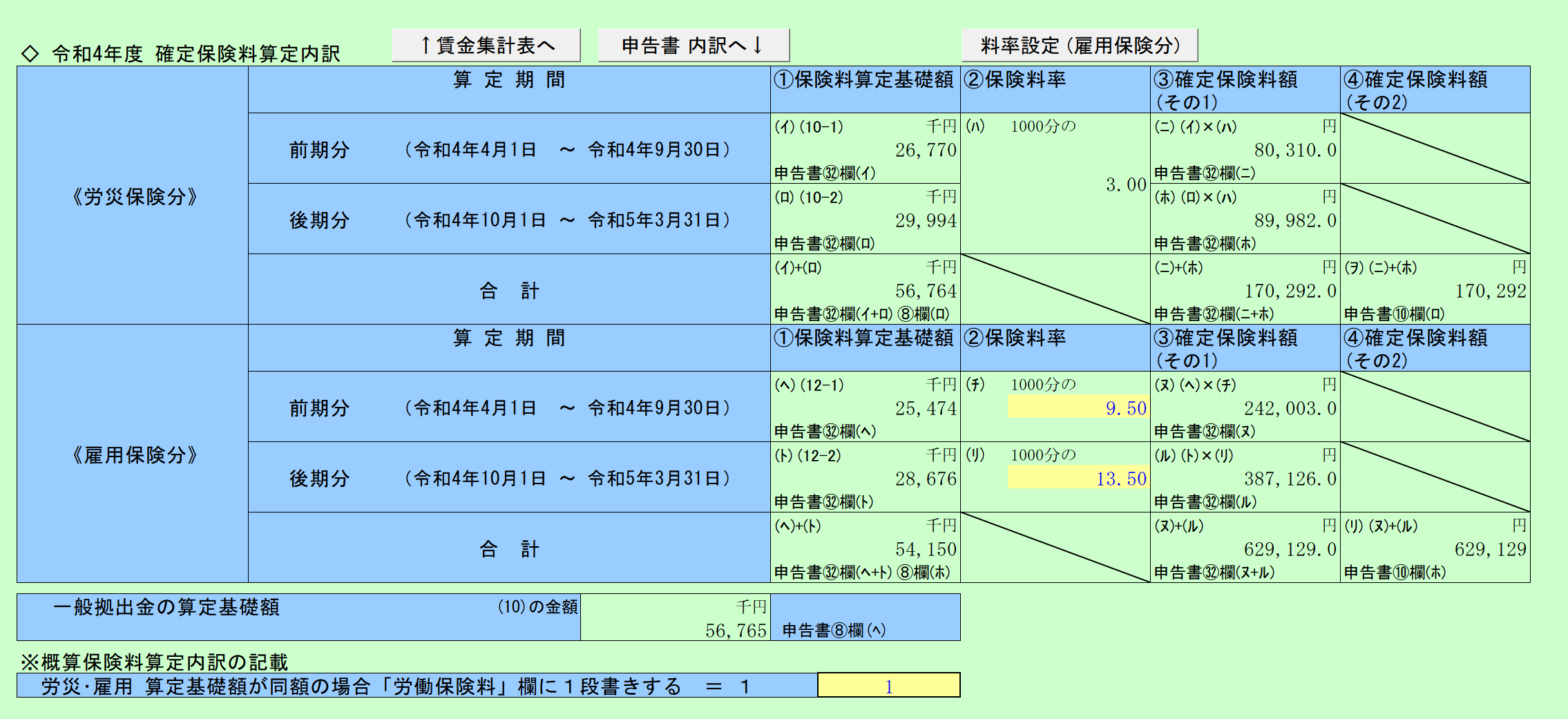The width and height of the screenshot is (1568, 719).
Task: Click the 申告書㉜欄(ヌ+ル) reference label
Action: pyautogui.click(x=1214, y=573)
